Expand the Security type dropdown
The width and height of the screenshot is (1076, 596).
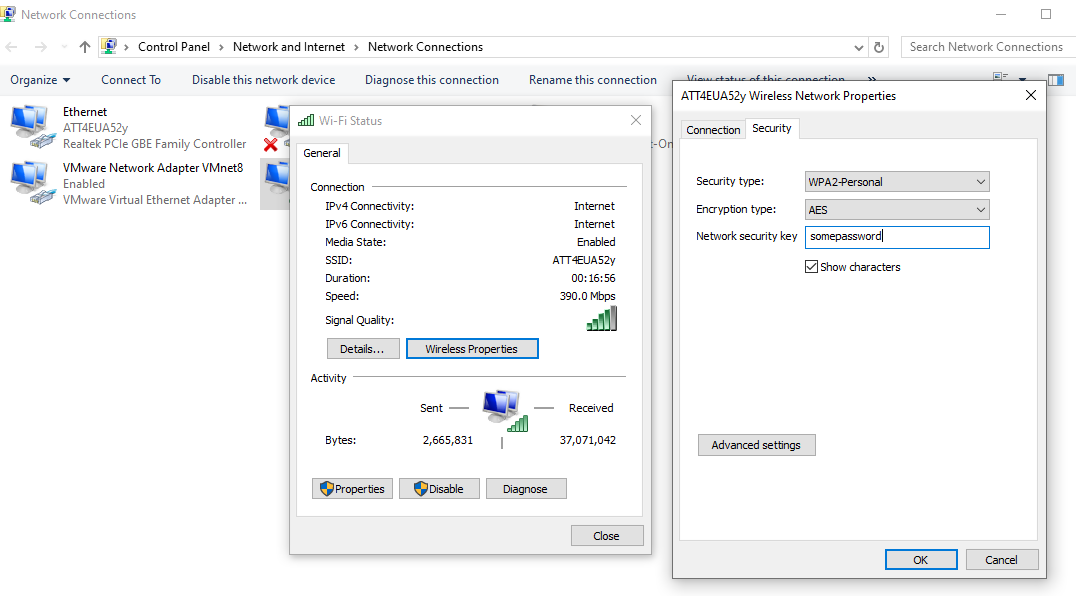[980, 182]
